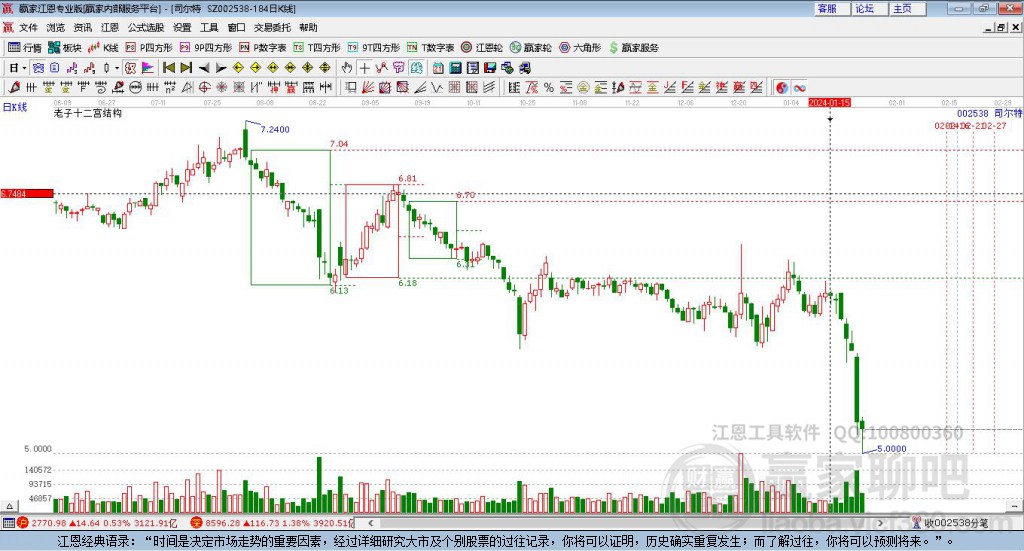Open the T数字表 tool
Screen dimensions: 1024x551
coord(430,48)
